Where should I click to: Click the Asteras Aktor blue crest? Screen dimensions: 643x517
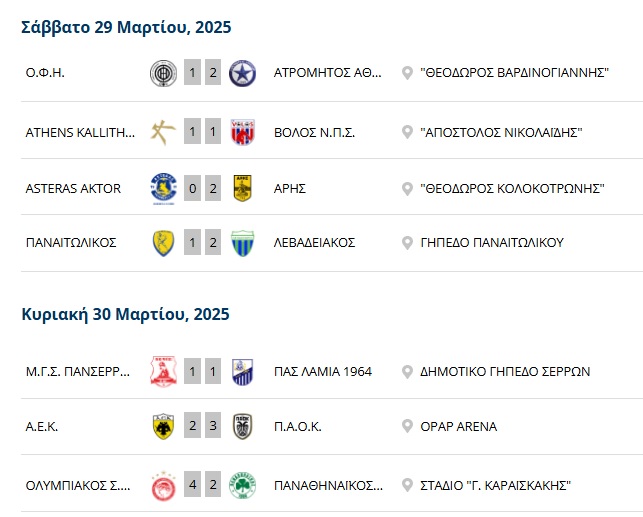click(x=163, y=189)
